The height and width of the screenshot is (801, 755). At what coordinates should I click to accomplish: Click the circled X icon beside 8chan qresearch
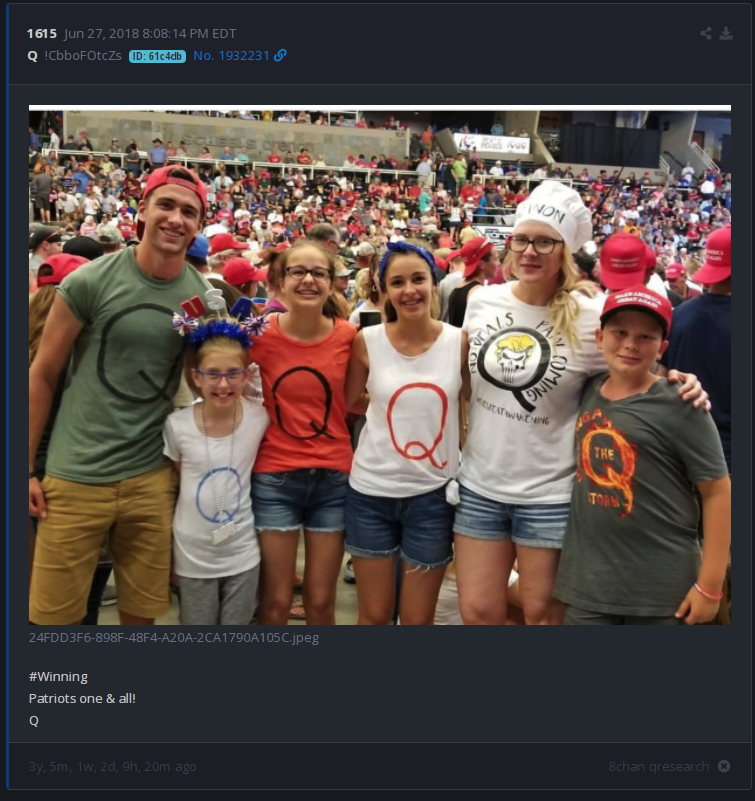(724, 766)
